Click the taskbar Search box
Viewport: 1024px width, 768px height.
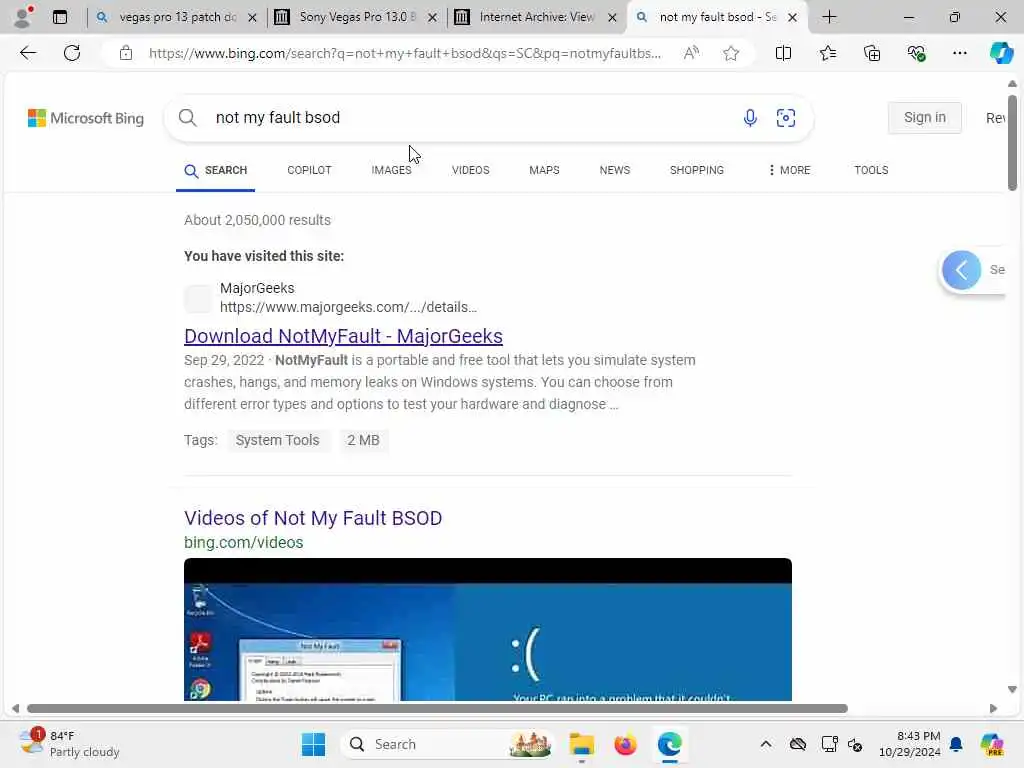[447, 744]
